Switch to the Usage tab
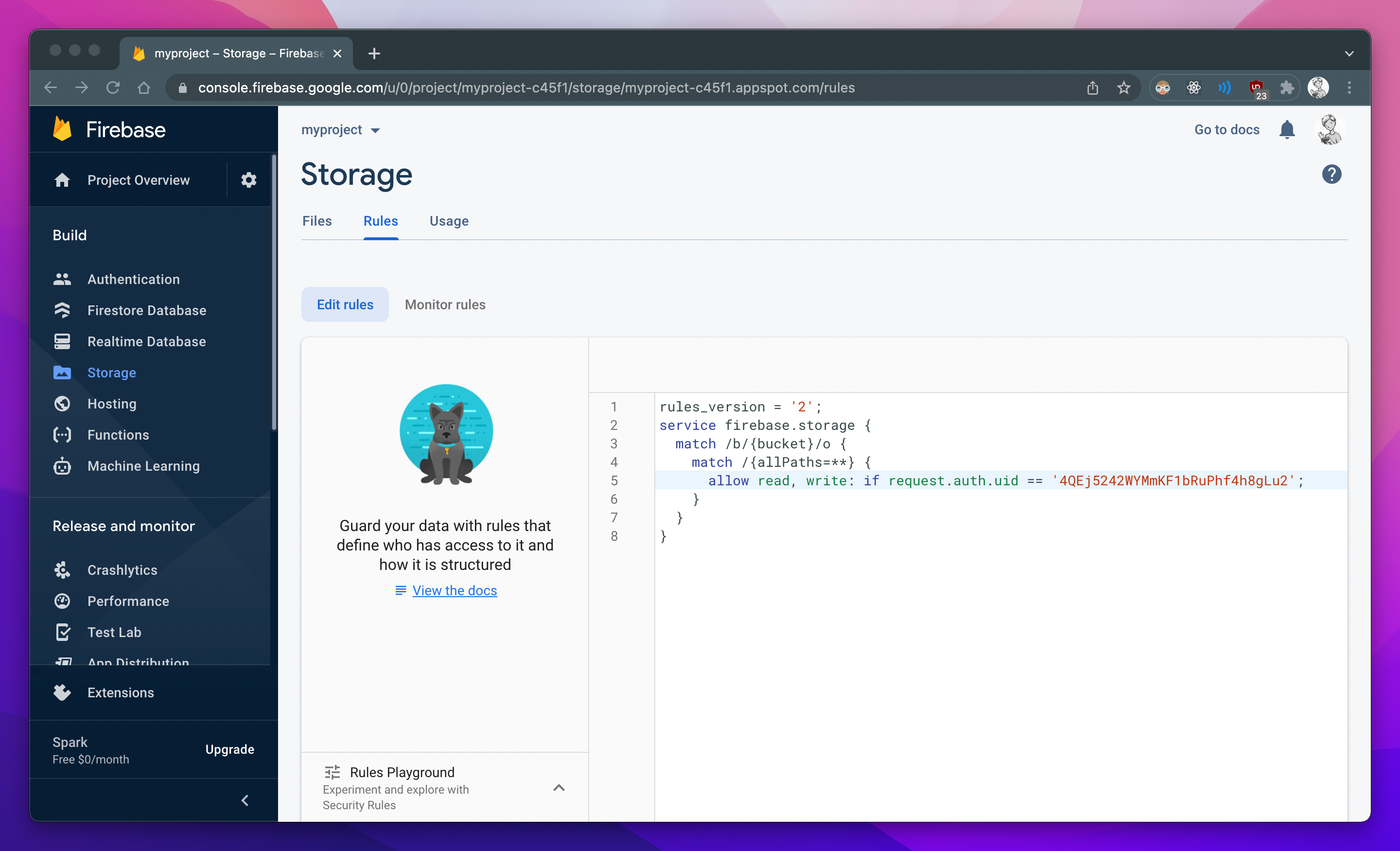Viewport: 1400px width, 851px height. point(449,221)
